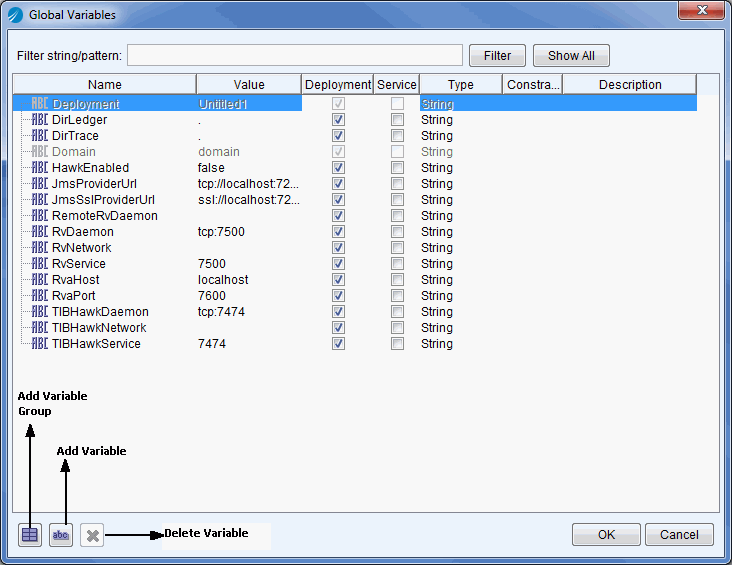This screenshot has width=732, height=565.
Task: Click the ABC icon beside RvService
Action: tap(40, 263)
